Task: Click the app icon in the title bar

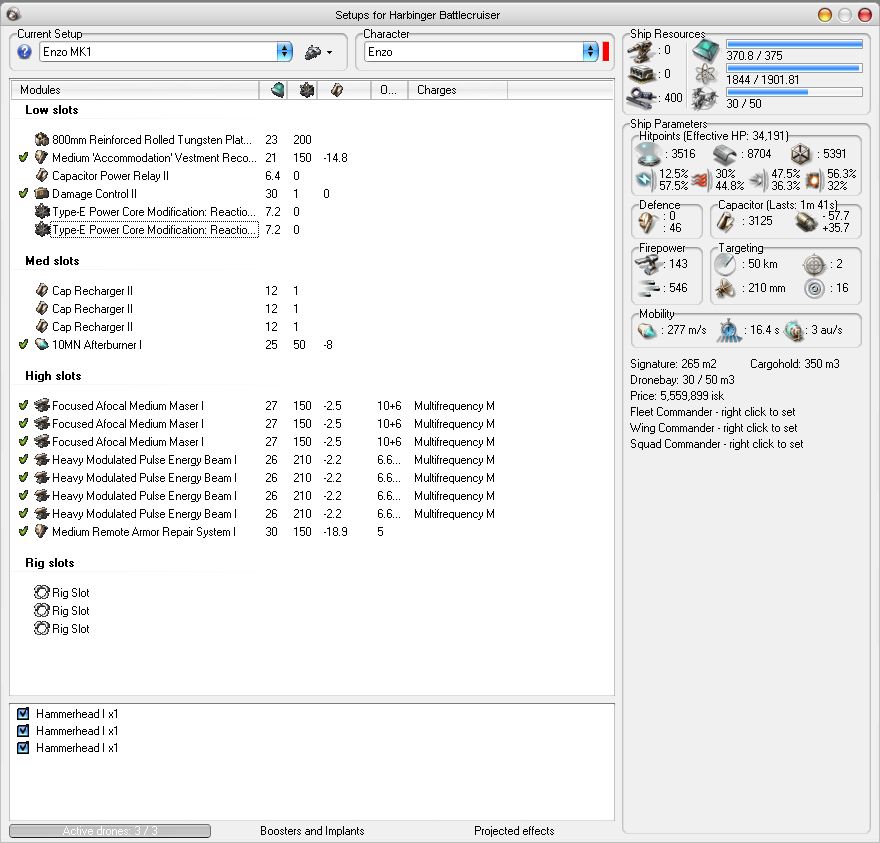Action: click(x=13, y=14)
